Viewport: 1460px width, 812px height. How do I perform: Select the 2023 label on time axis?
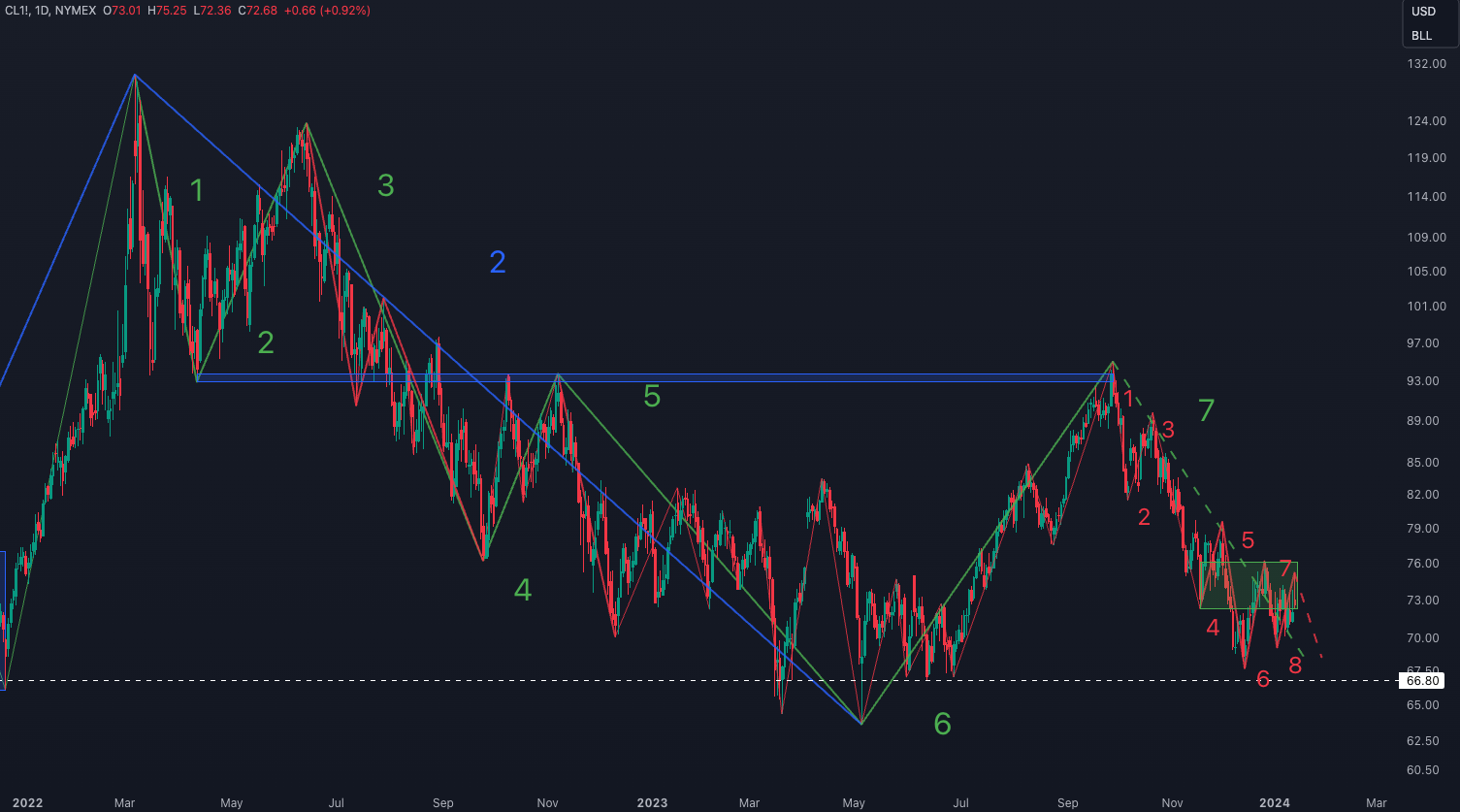[x=652, y=803]
